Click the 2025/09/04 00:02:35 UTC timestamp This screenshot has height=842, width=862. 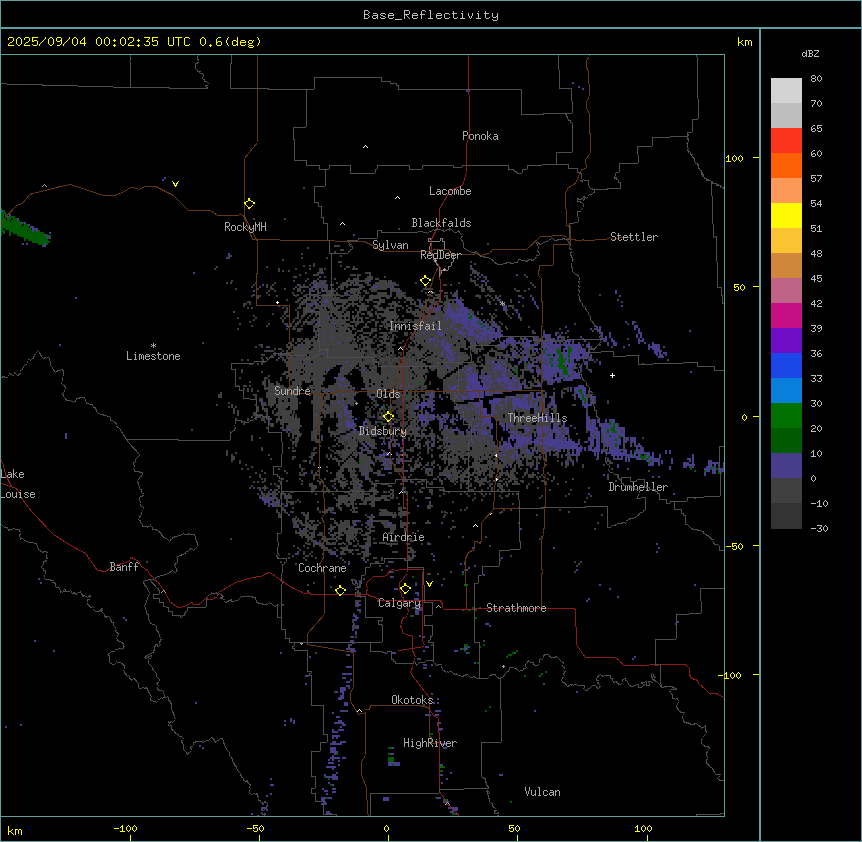(99, 42)
